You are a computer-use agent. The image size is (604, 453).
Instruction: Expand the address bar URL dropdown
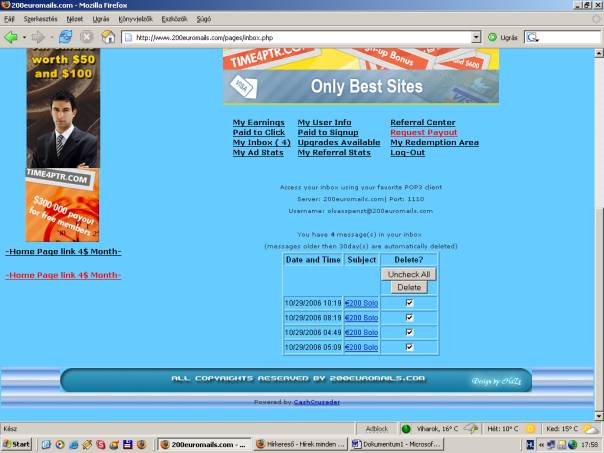(476, 37)
